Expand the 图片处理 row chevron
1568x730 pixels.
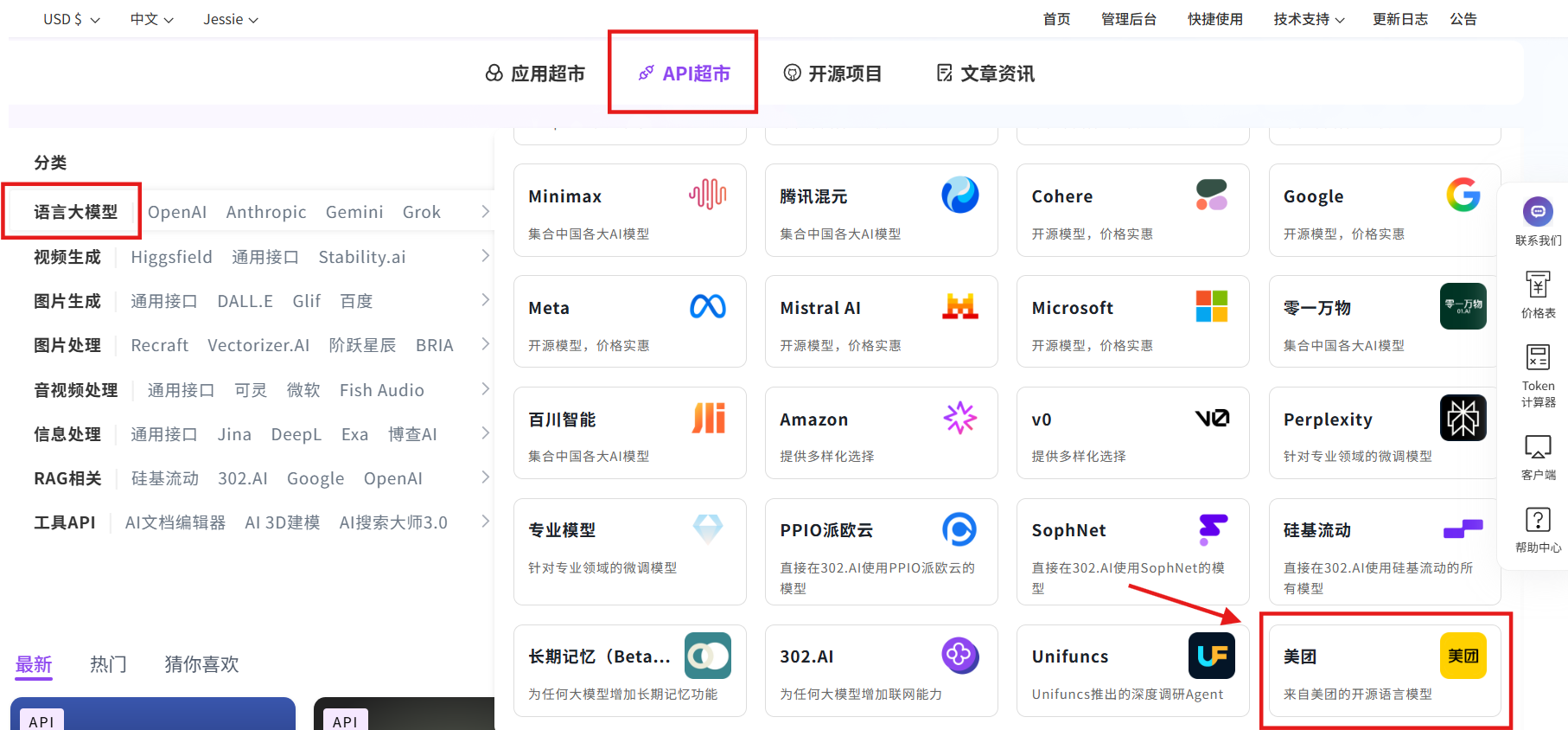(x=485, y=343)
